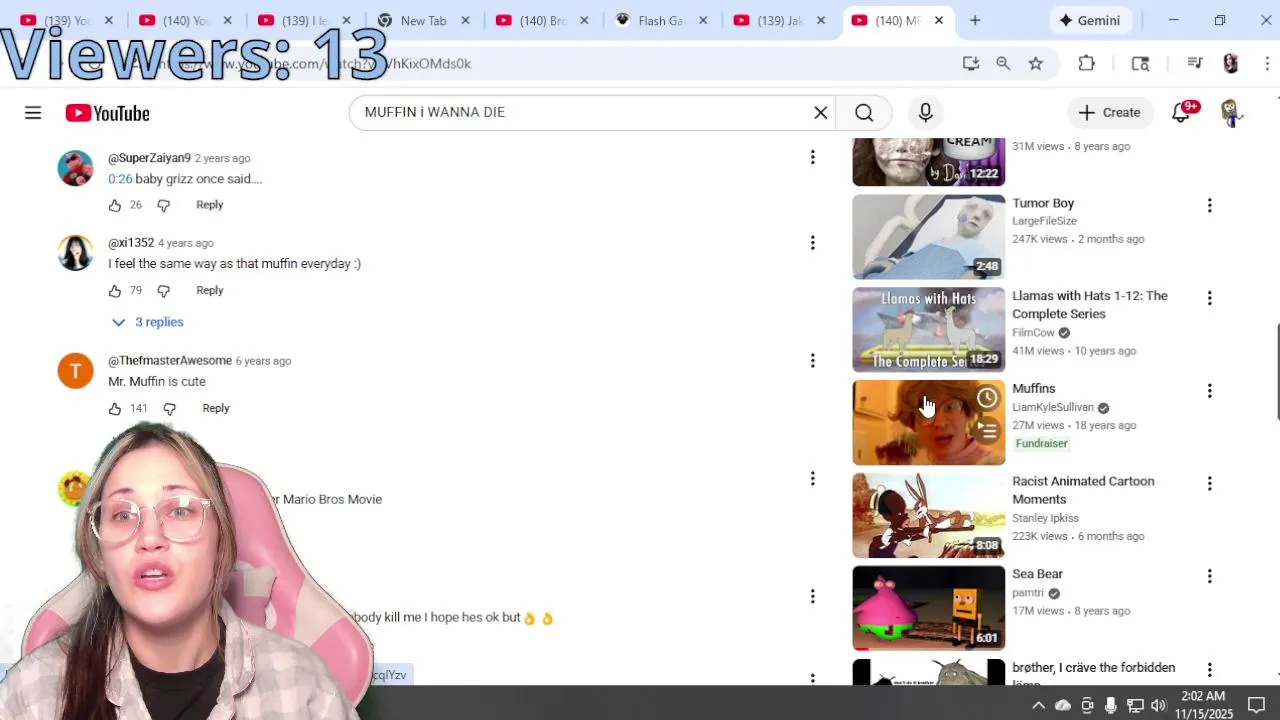Click the zoom magnifier in address bar
The height and width of the screenshot is (720, 1280).
click(1003, 63)
